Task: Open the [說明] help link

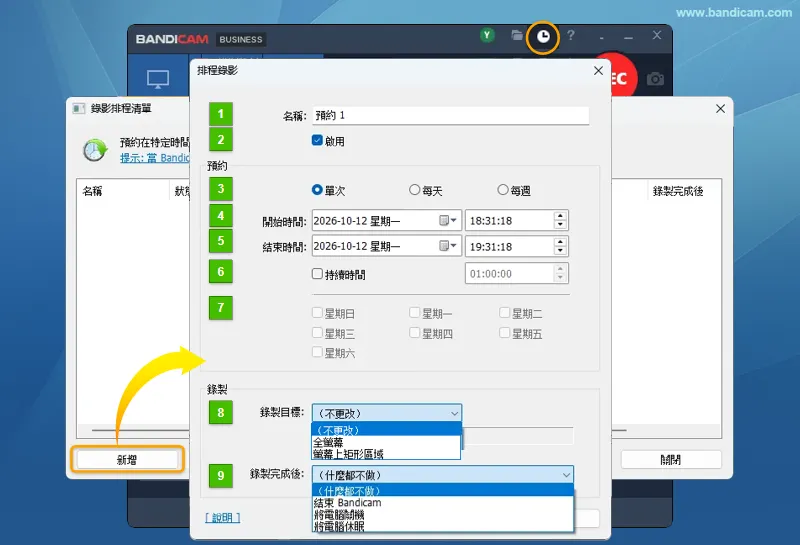Action: click(x=222, y=517)
